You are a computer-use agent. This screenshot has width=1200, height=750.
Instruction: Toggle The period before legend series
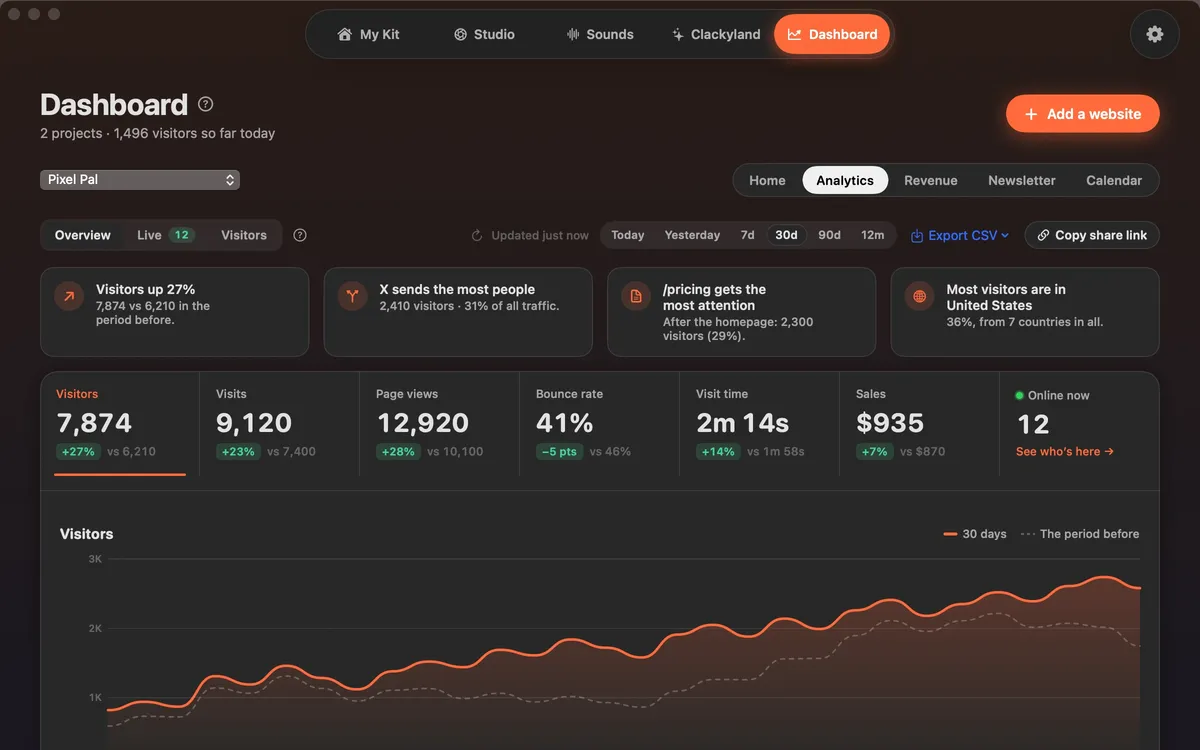tap(1080, 534)
